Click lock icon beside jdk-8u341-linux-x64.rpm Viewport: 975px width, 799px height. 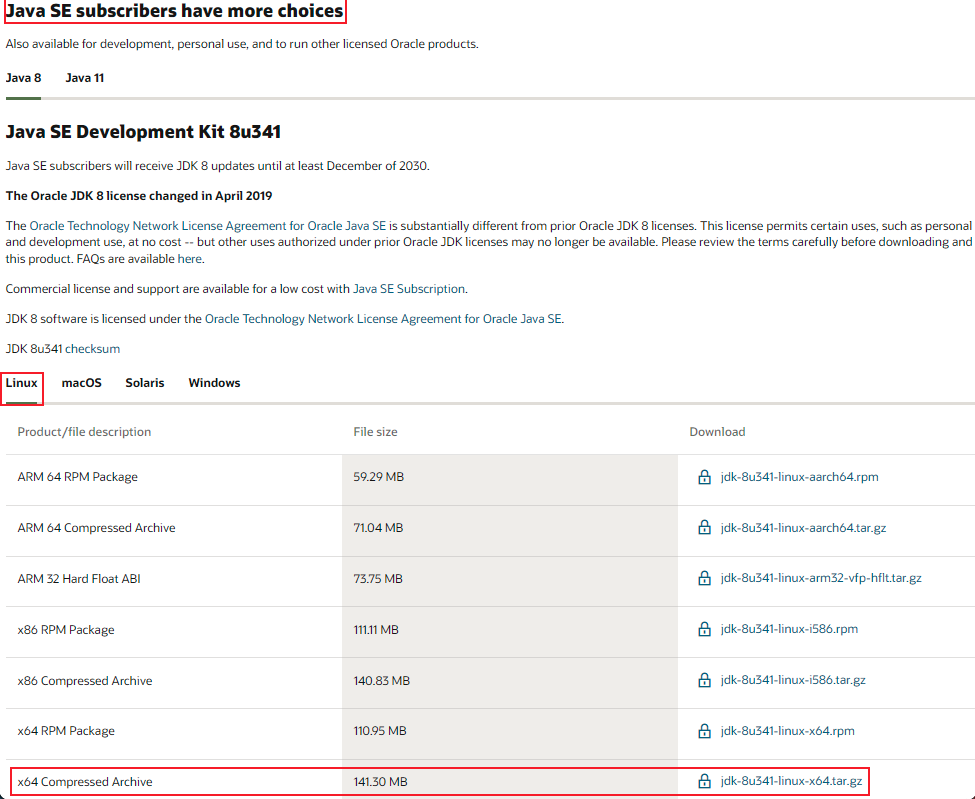point(704,731)
